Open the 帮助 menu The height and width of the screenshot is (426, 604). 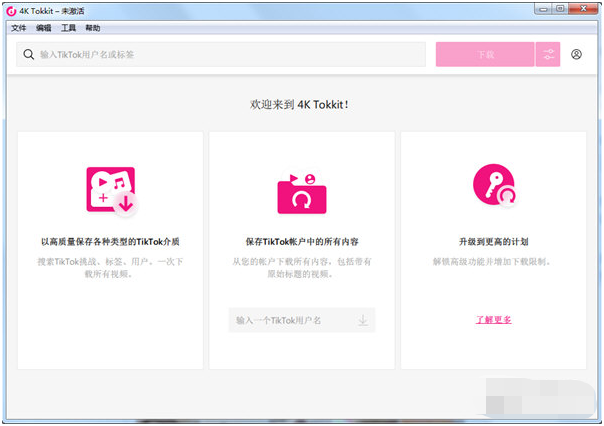tap(93, 28)
